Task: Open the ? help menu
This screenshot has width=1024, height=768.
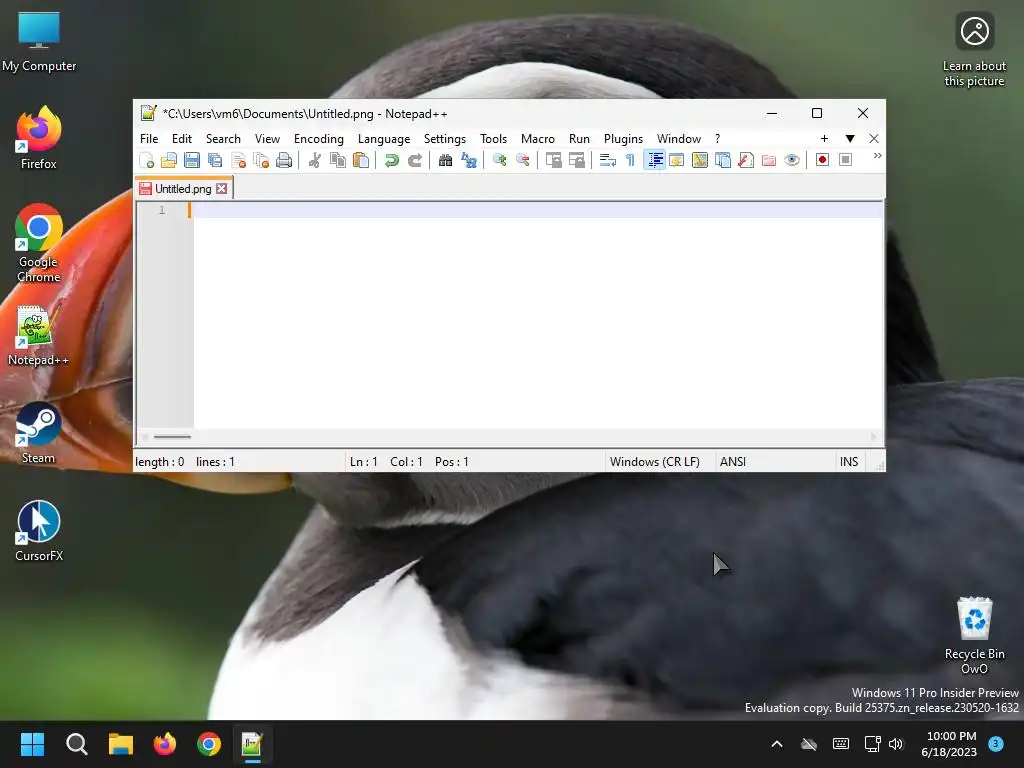Action: click(x=717, y=138)
